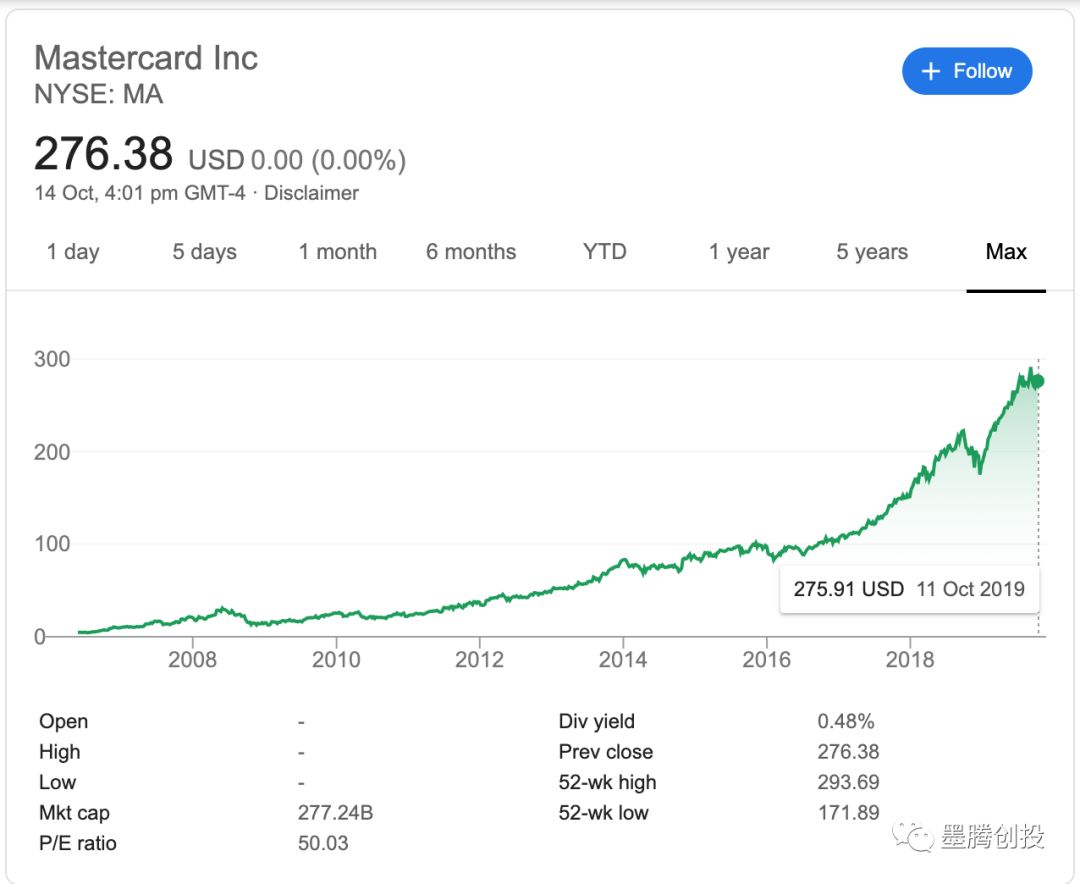View the 5 years chart
The width and height of the screenshot is (1080, 884).
coord(872,252)
